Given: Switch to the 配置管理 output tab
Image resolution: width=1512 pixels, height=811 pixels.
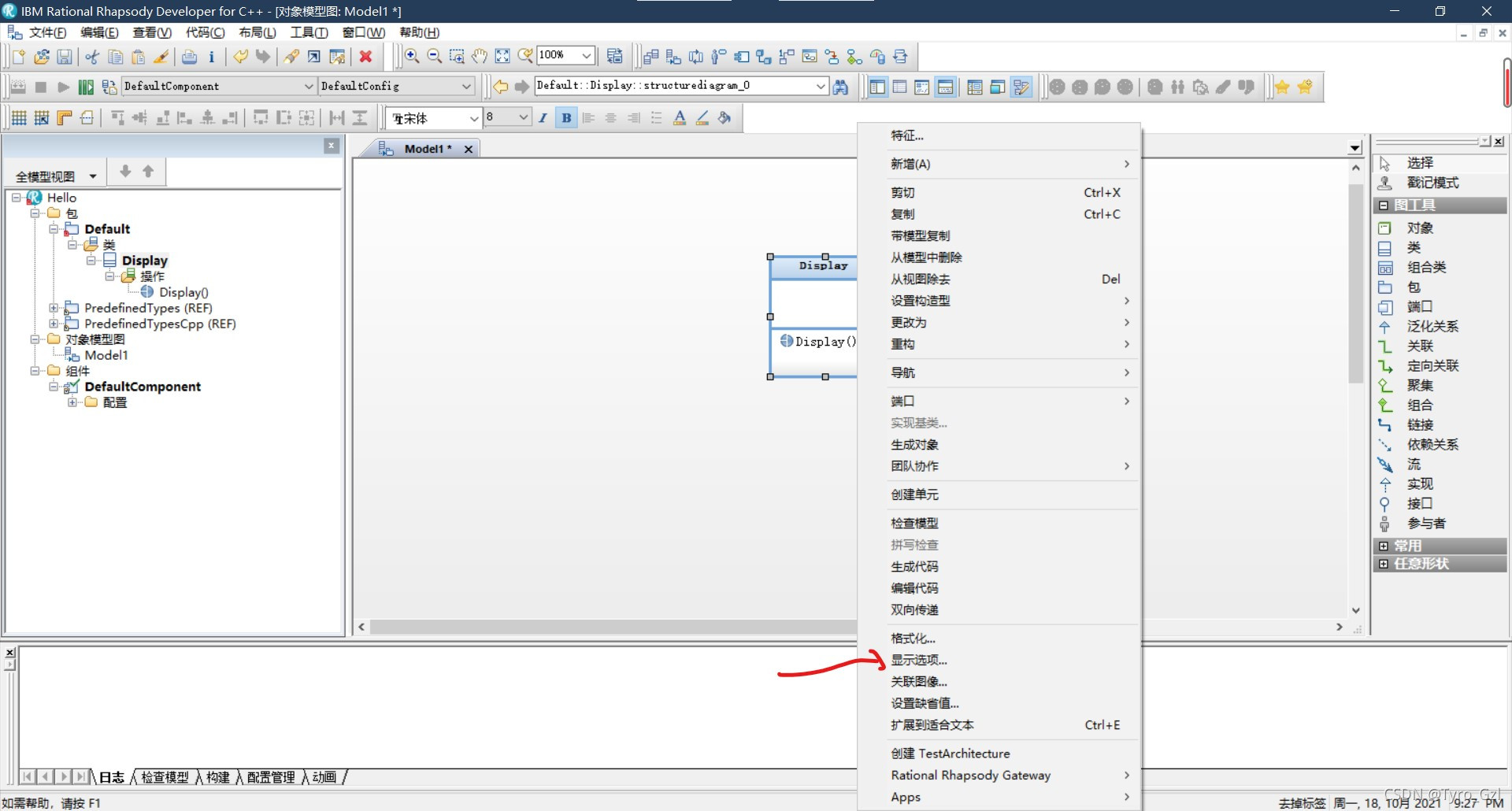Looking at the screenshot, I should coord(271,777).
